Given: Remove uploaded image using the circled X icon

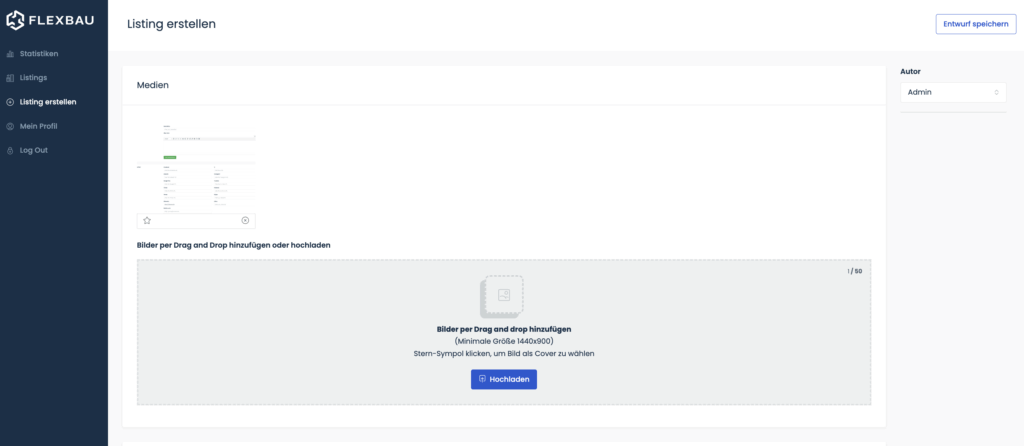Looking at the screenshot, I should [246, 220].
